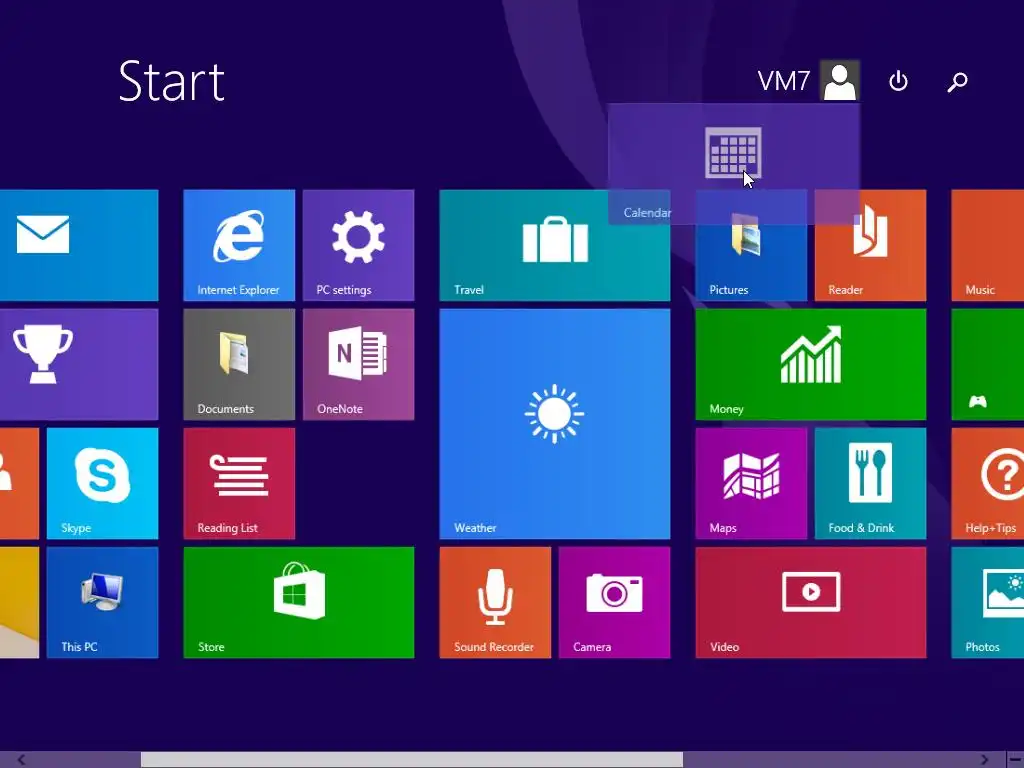Open PC settings tile
This screenshot has height=768, width=1024.
[359, 246]
